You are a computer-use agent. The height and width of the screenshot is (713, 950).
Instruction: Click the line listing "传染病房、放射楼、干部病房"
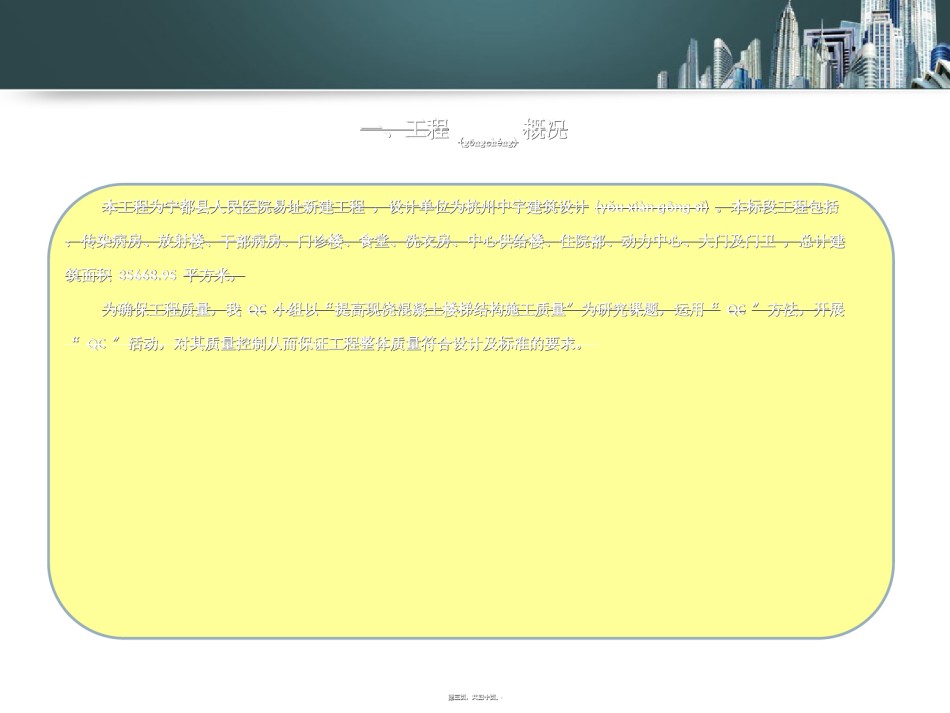tap(455, 242)
